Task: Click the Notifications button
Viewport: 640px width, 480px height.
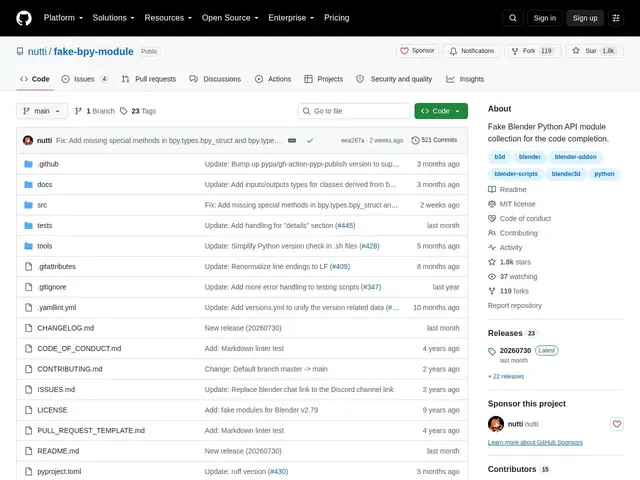Action: coord(472,51)
